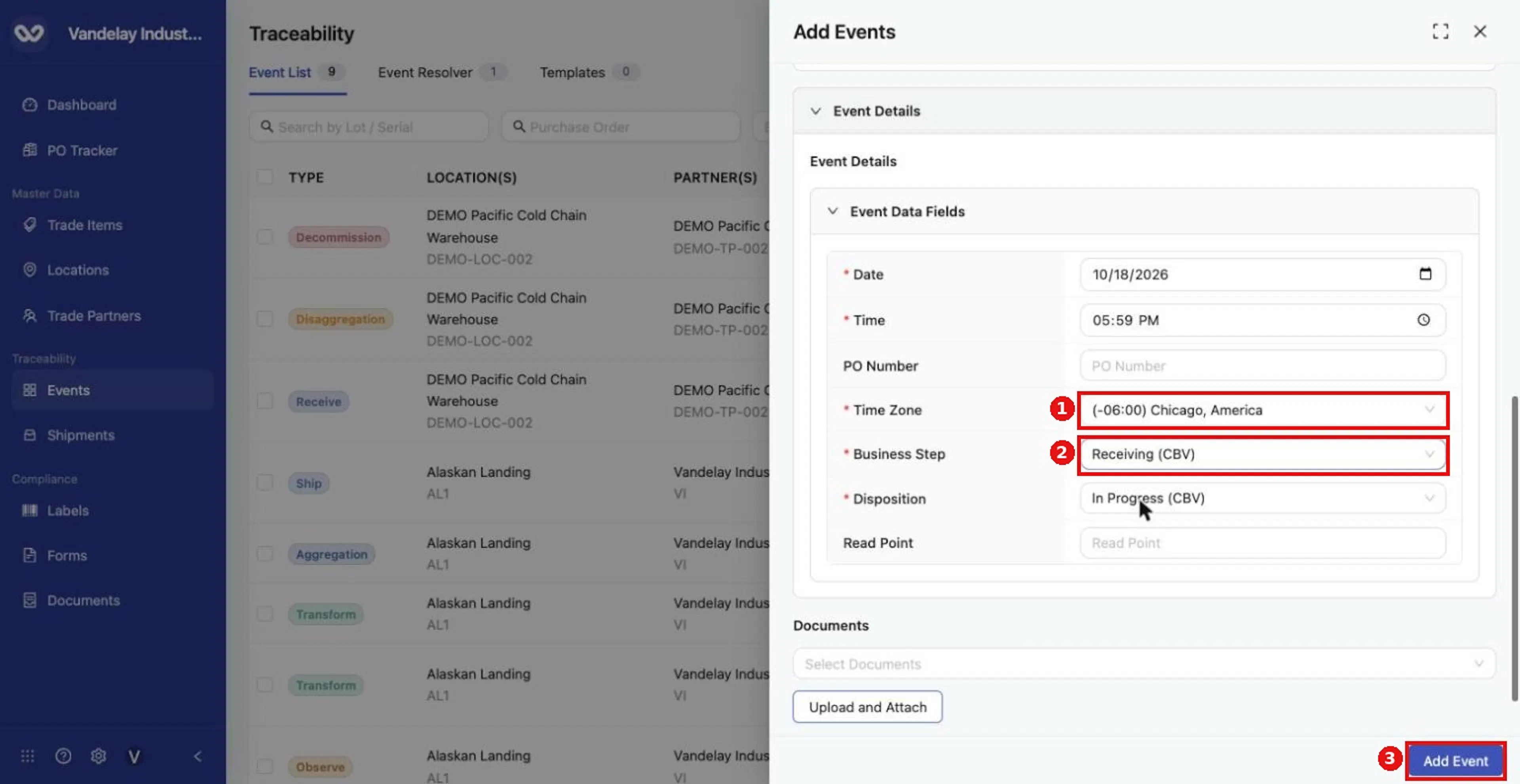Check the Receive event row checkbox
This screenshot has width=1520, height=784.
(265, 401)
